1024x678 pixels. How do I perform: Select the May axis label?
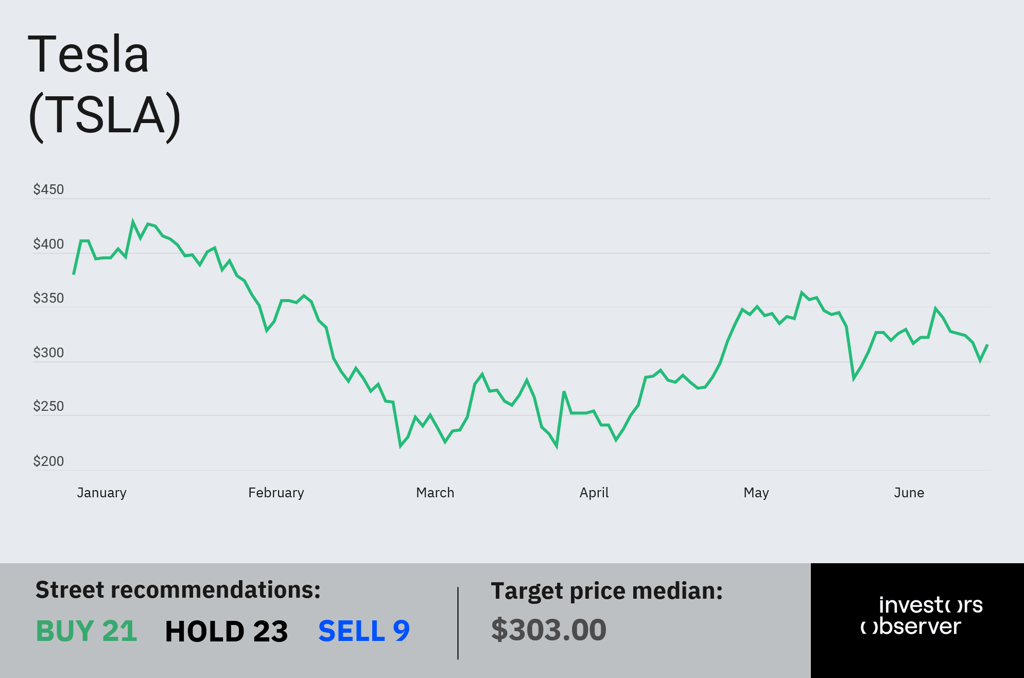click(x=756, y=492)
